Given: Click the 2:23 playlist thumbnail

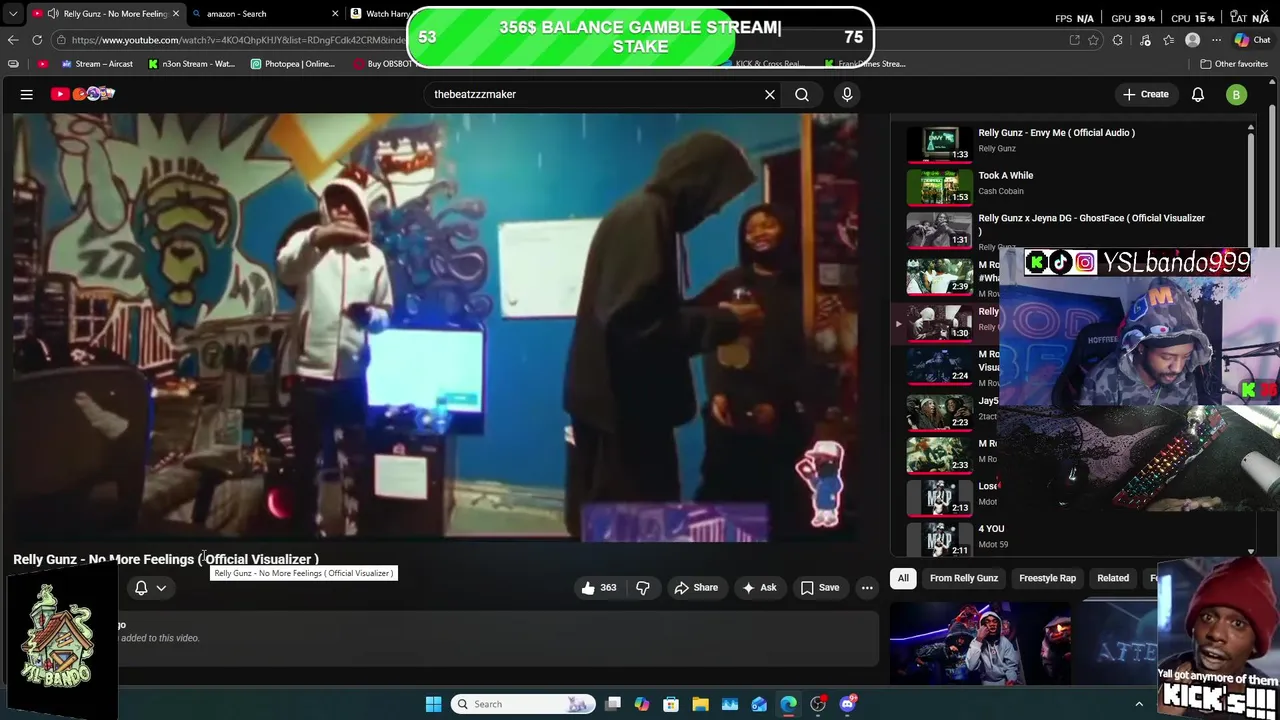Looking at the screenshot, I should 939,410.
